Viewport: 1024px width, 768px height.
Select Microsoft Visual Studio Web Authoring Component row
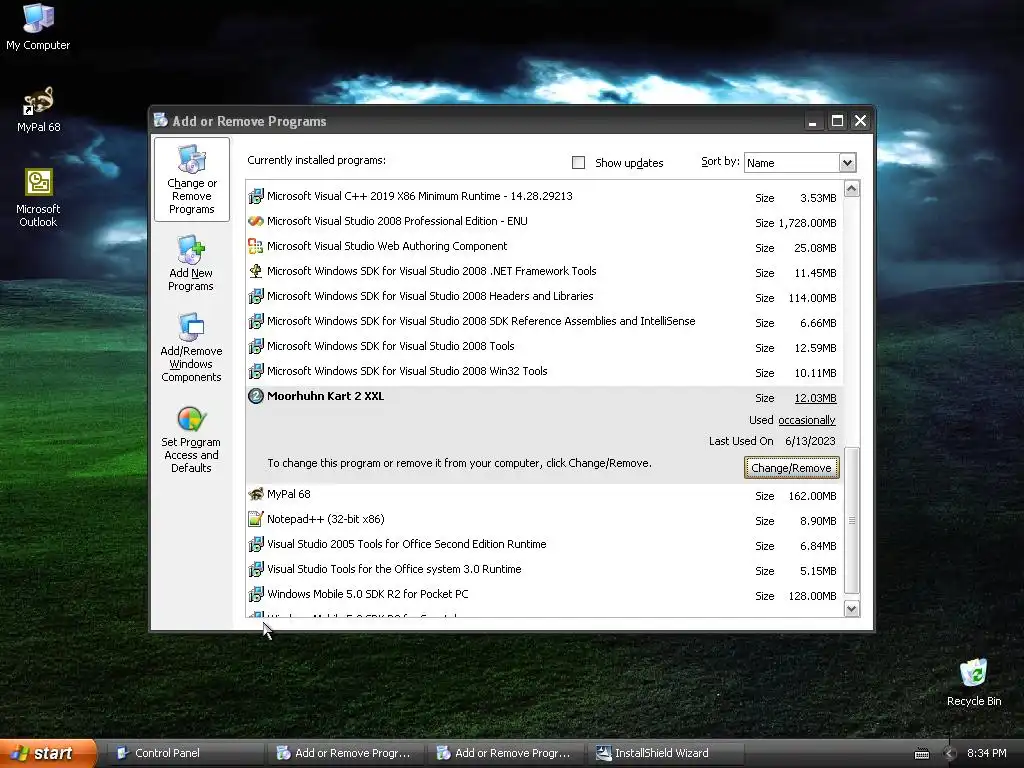click(x=545, y=246)
